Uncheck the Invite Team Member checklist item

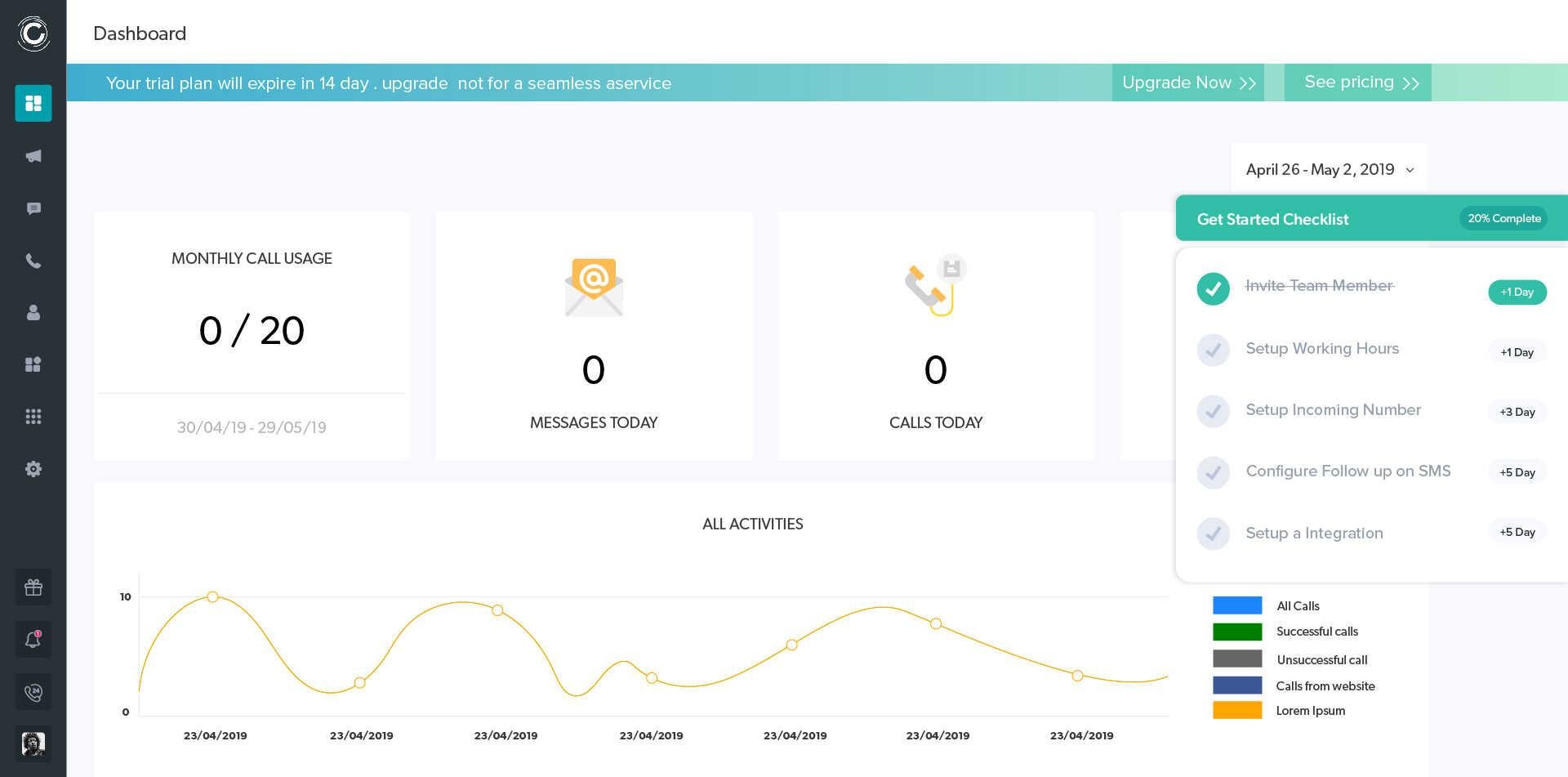(x=1213, y=288)
